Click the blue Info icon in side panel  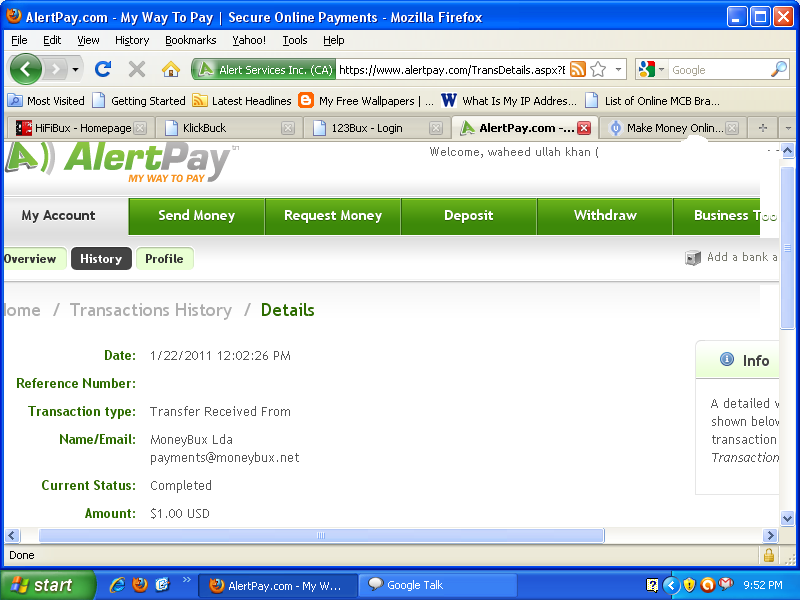(x=727, y=359)
